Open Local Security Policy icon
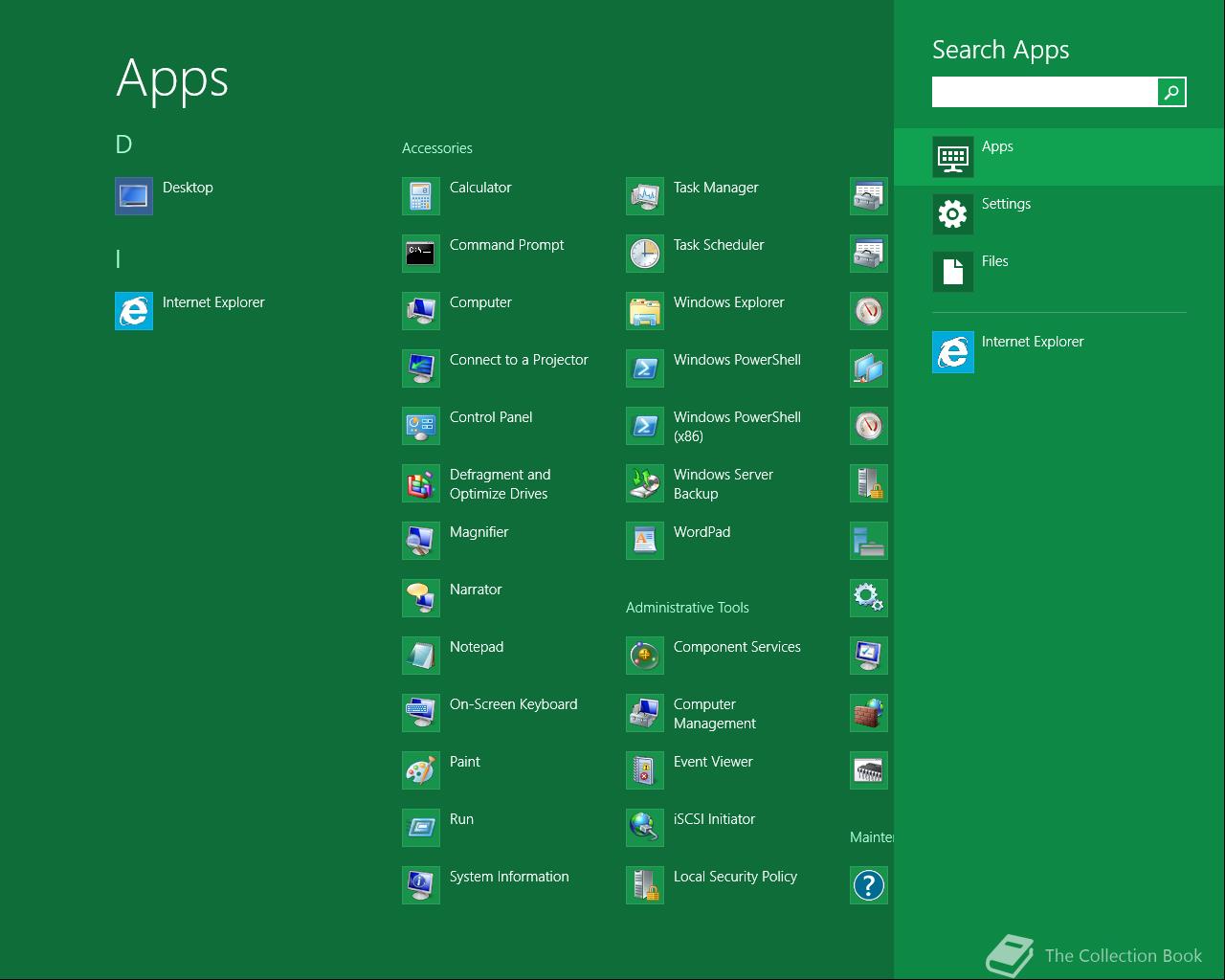 [645, 885]
